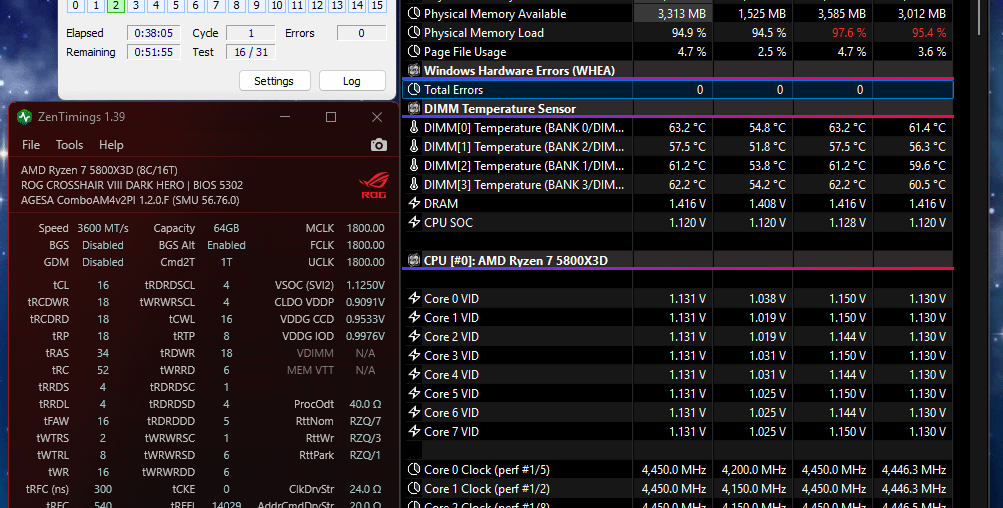The width and height of the screenshot is (1003, 508).
Task: Click the CPU [#0] AMD Ryzen section icon
Action: click(x=414, y=260)
